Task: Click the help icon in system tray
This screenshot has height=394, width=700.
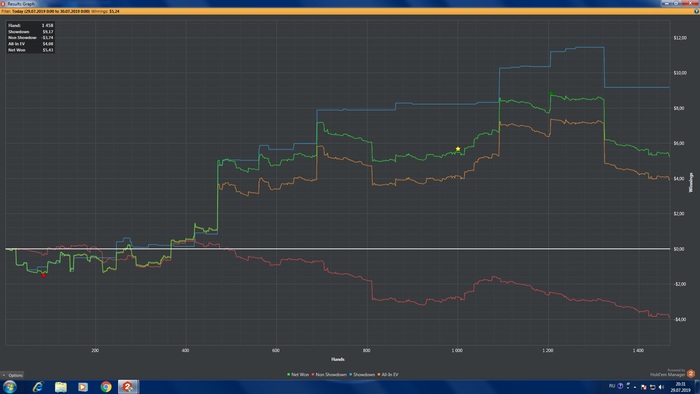Action: 620,386
